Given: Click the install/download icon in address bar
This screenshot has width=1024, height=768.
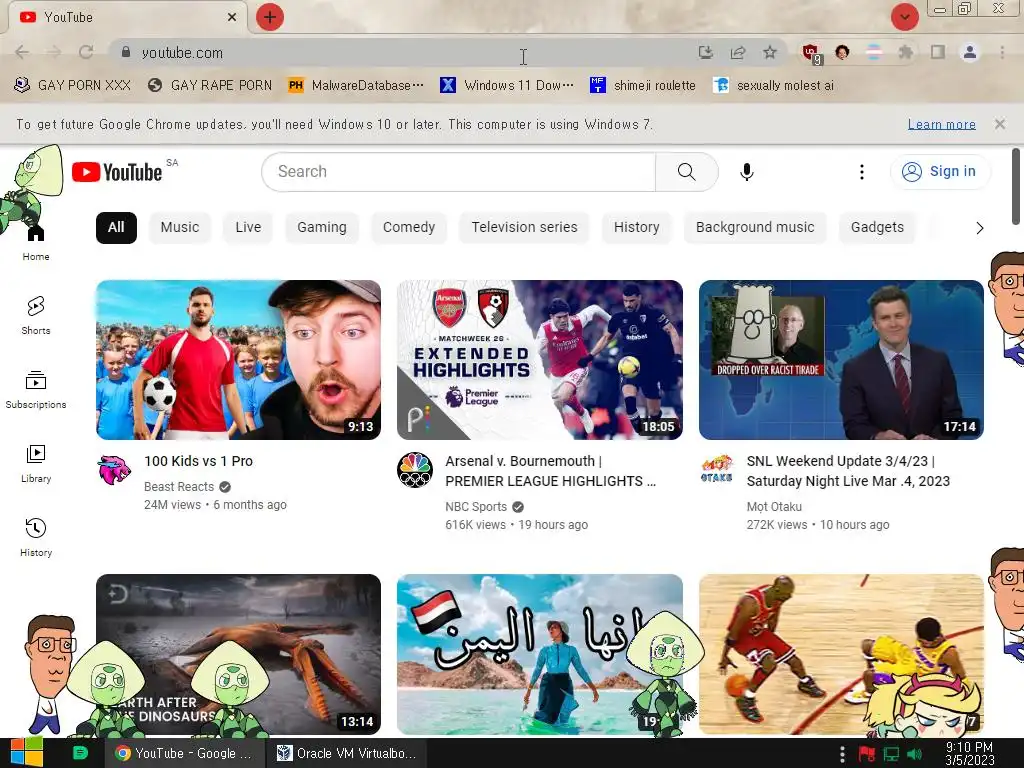Looking at the screenshot, I should tap(705, 52).
